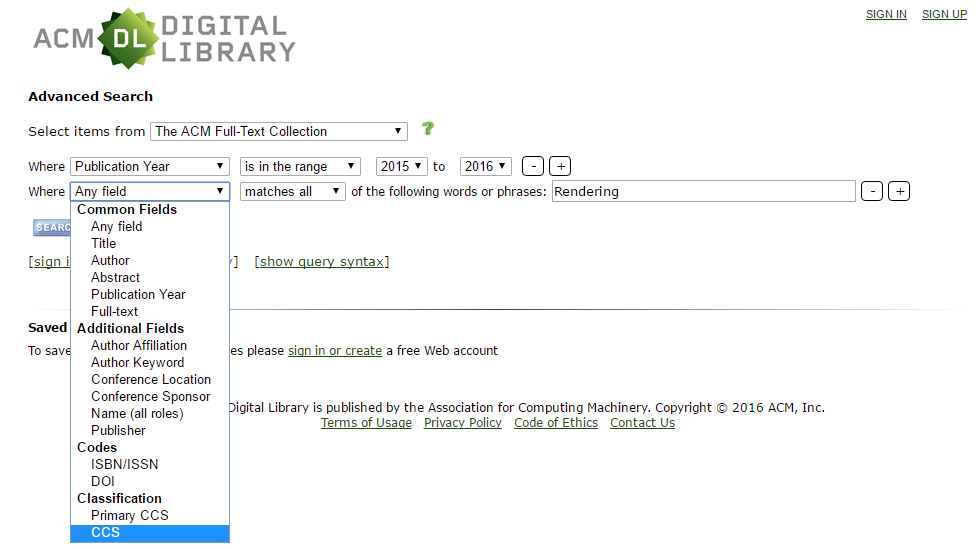The height and width of the screenshot is (549, 976).
Task: Choose Author Keyword option
Action: click(x=150, y=362)
